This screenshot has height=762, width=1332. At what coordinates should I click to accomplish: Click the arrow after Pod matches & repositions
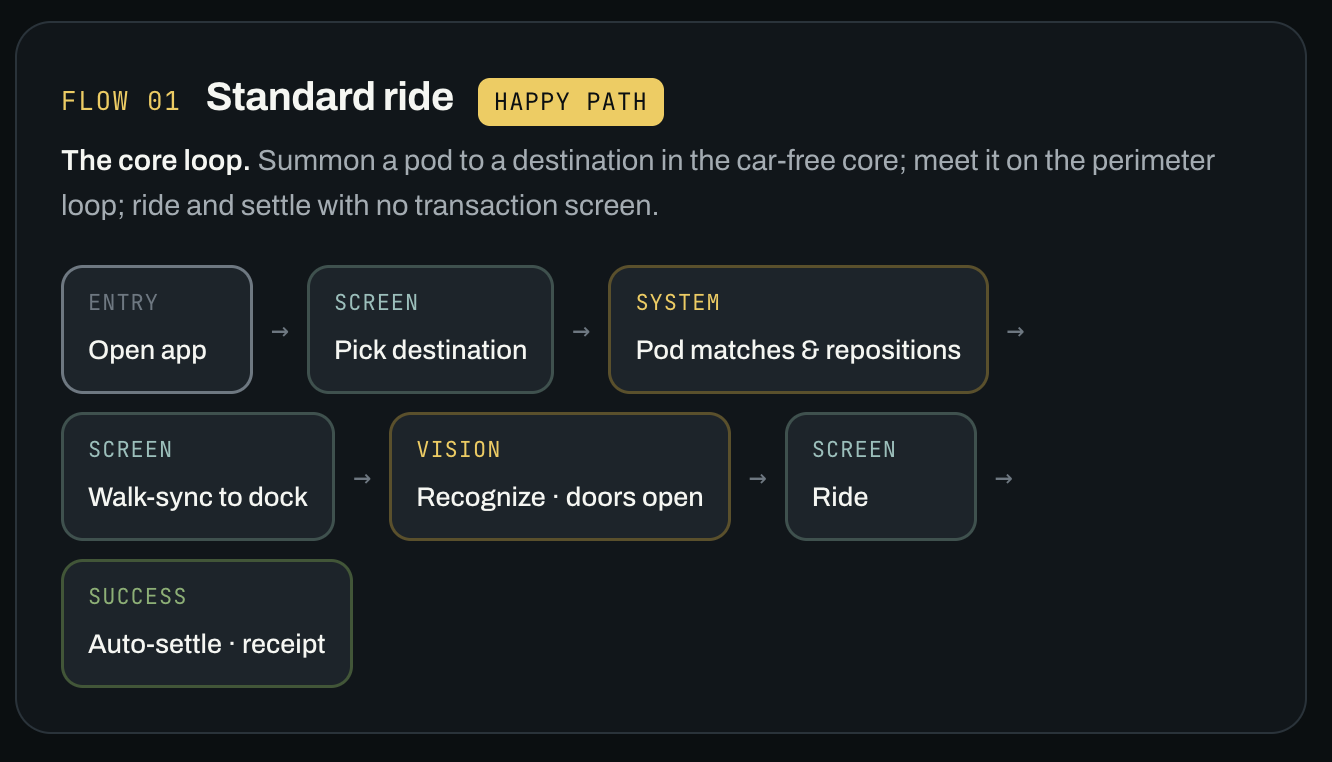click(1015, 331)
